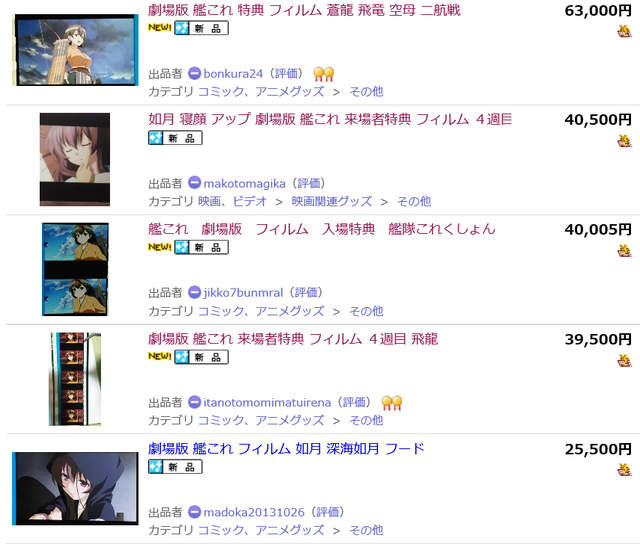Open the 如月 寝顔 アップ listing title

(330, 120)
